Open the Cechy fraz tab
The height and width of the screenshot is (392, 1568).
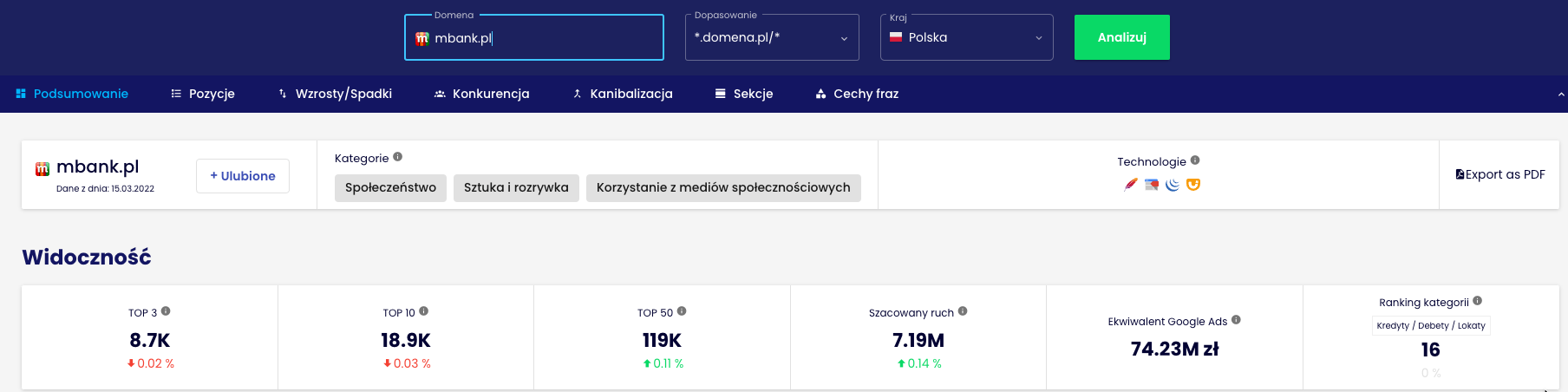click(857, 94)
